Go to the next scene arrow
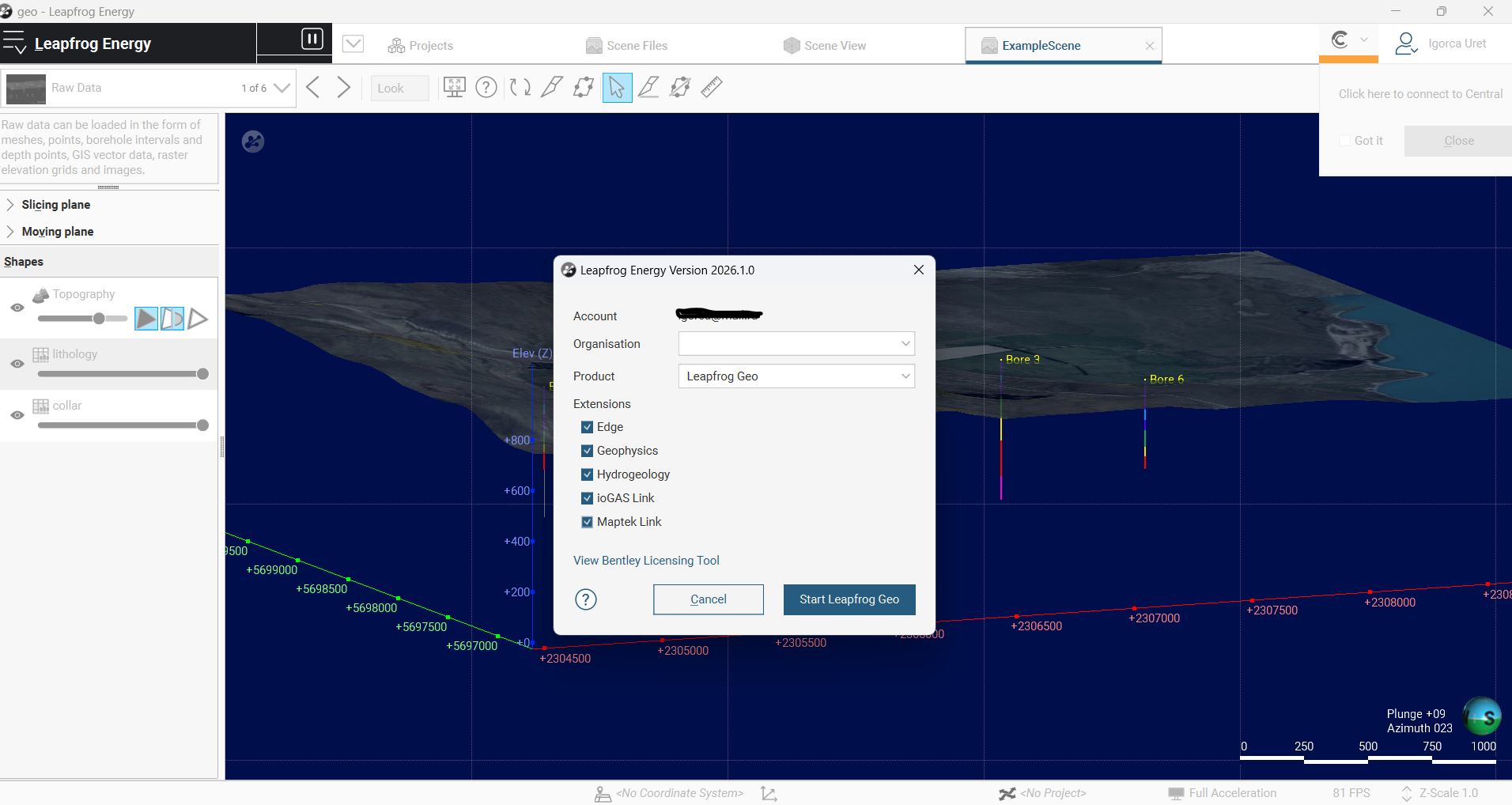The width and height of the screenshot is (1512, 805). [343, 87]
